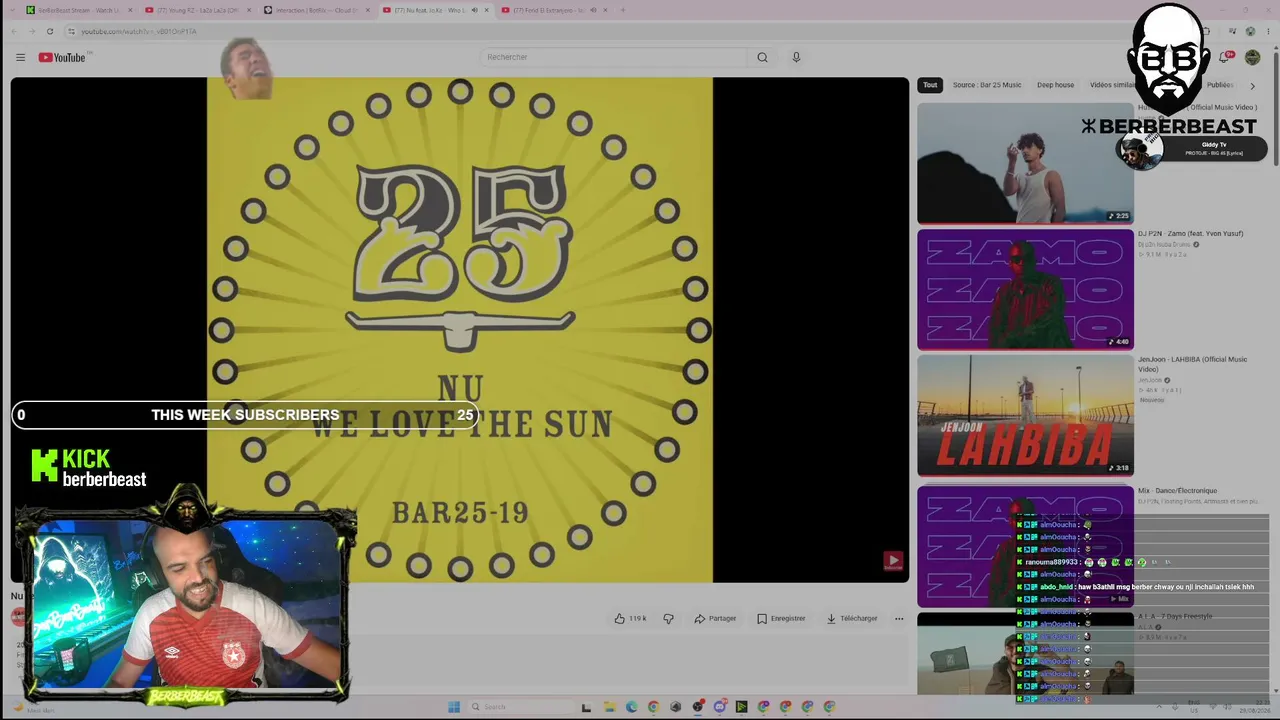Open the tab search dropdown arrow
1280x720 pixels.
(12, 10)
